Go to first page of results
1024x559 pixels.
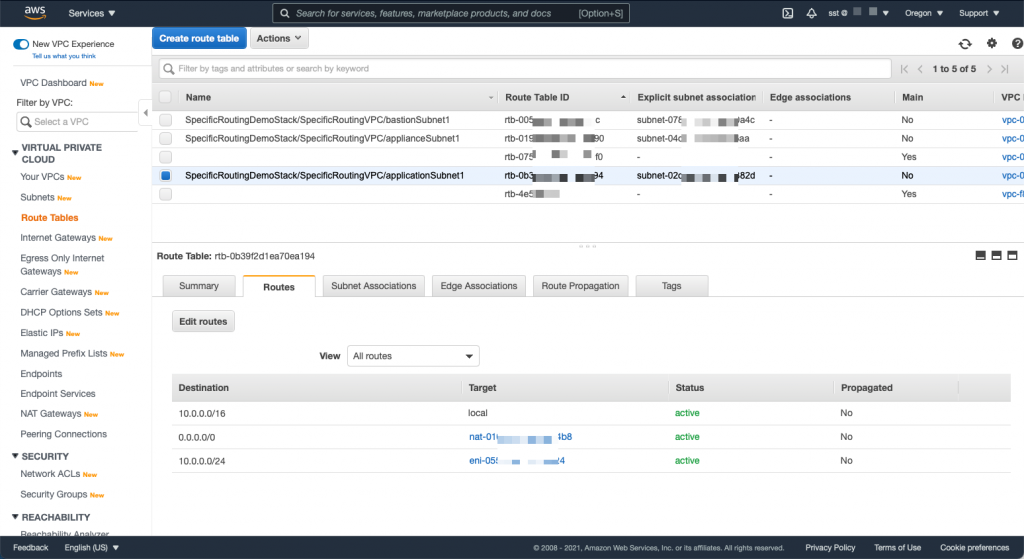904,69
